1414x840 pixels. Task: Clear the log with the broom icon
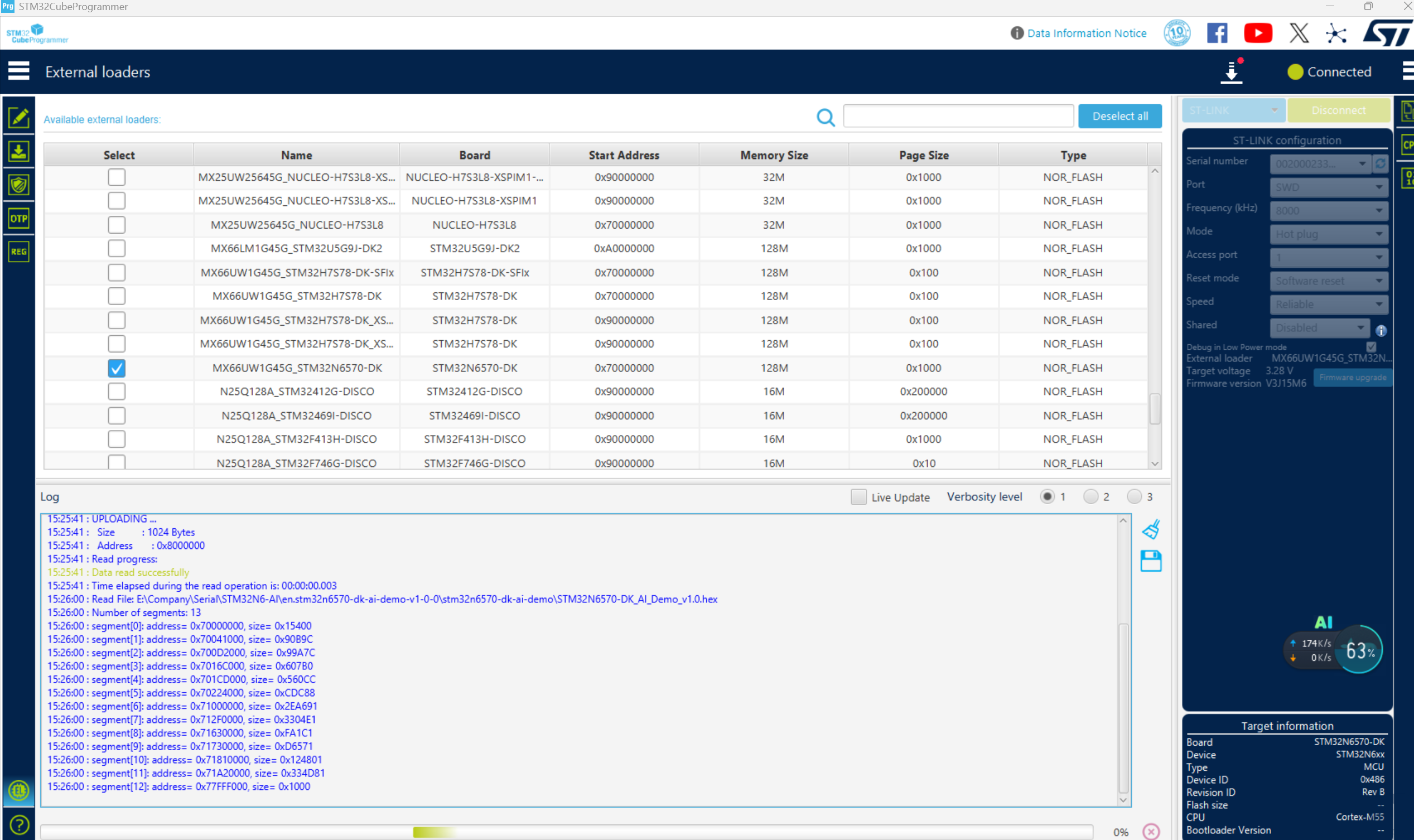1151,529
